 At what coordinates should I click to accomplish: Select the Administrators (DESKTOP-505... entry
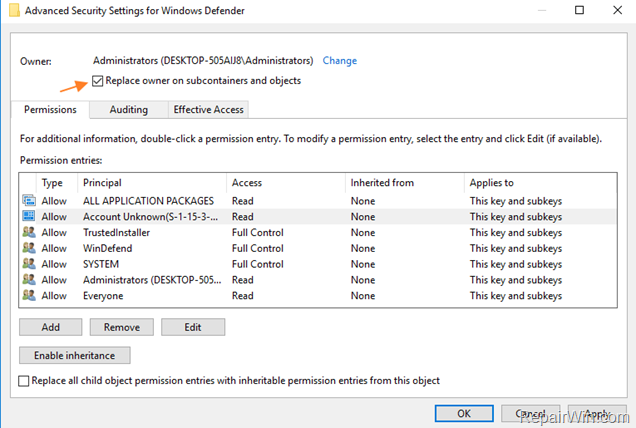[152, 280]
